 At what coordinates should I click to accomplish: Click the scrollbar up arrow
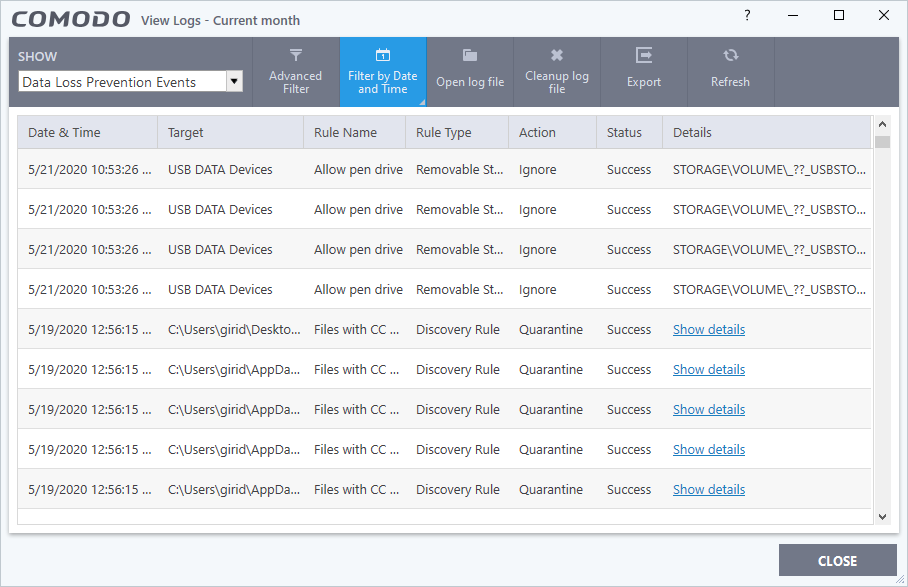[883, 124]
